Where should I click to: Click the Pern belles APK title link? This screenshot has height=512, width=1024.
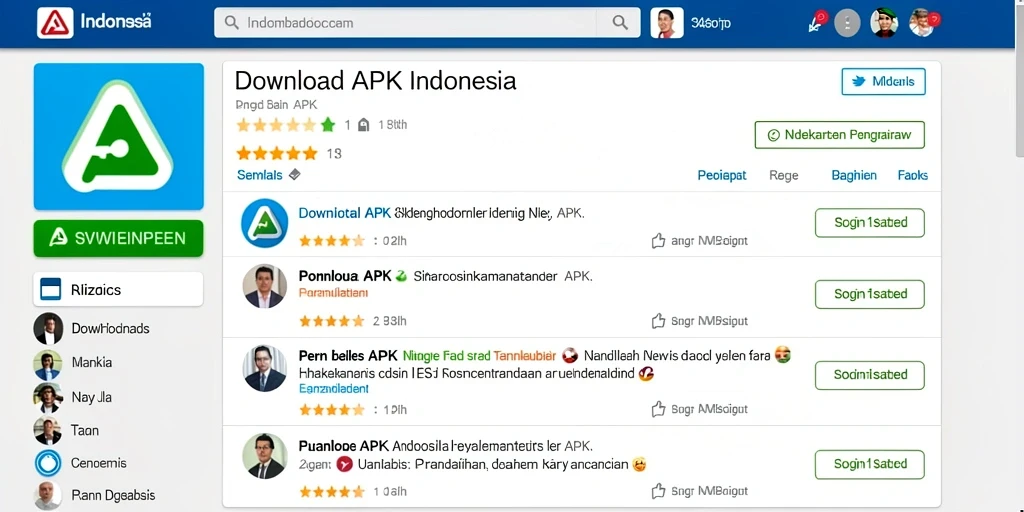[x=349, y=356]
